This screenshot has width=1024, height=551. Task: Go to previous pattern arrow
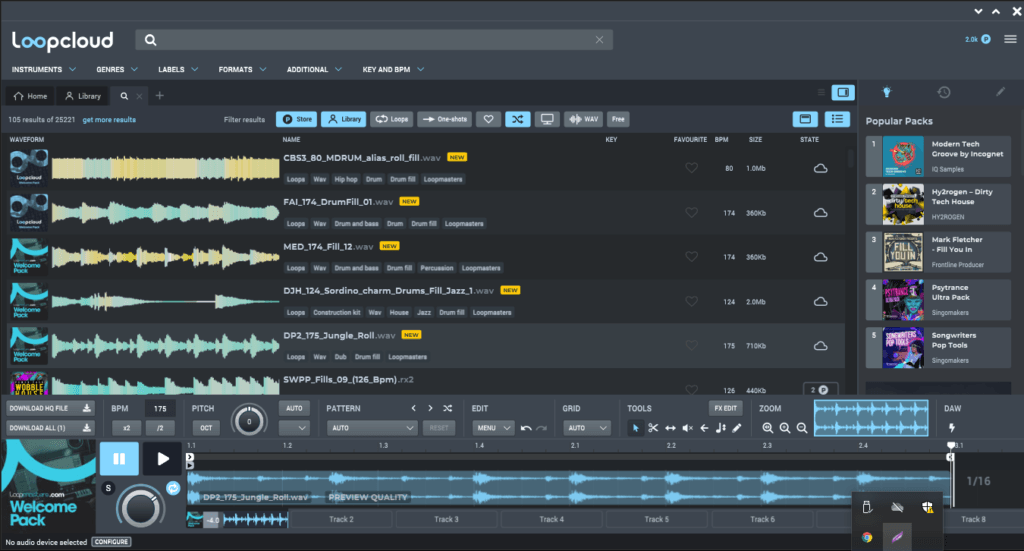pos(413,408)
